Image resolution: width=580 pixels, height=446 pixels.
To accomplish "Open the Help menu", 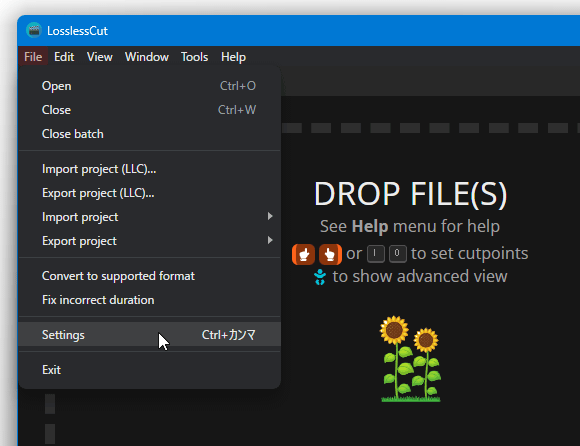I will pos(233,57).
